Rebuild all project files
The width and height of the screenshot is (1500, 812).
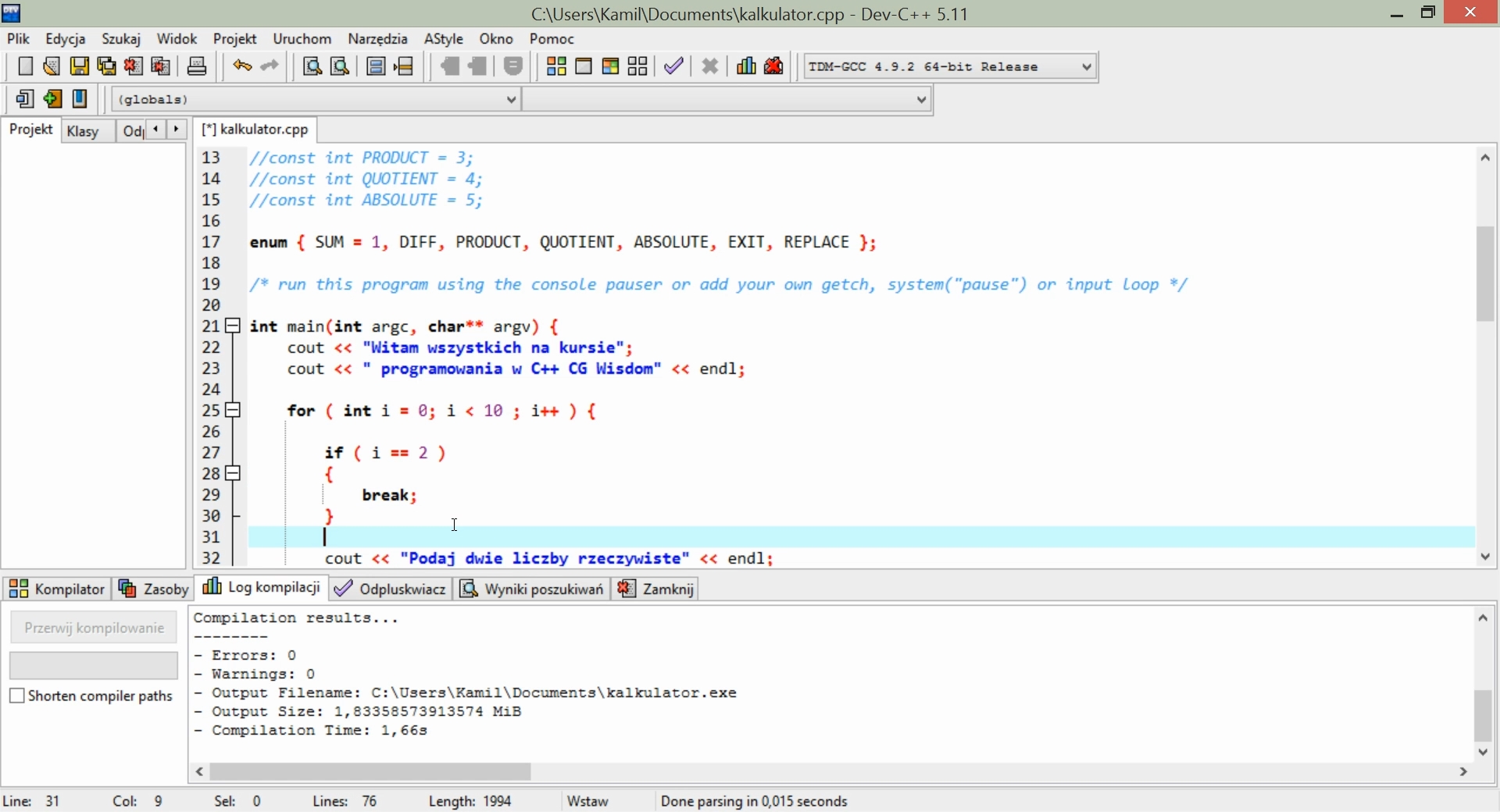(x=639, y=66)
